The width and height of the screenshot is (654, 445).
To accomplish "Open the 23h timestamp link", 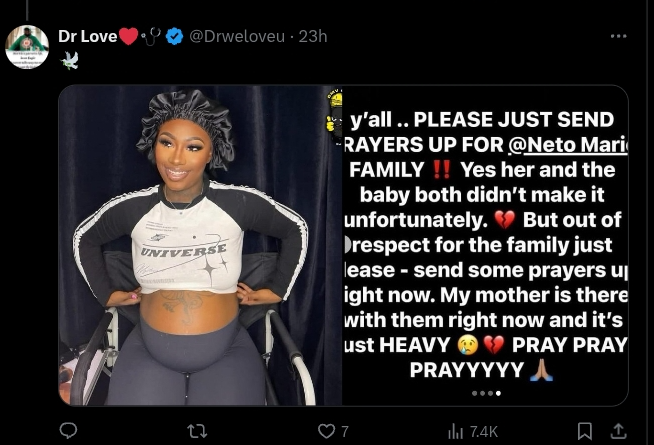I will pos(313,36).
